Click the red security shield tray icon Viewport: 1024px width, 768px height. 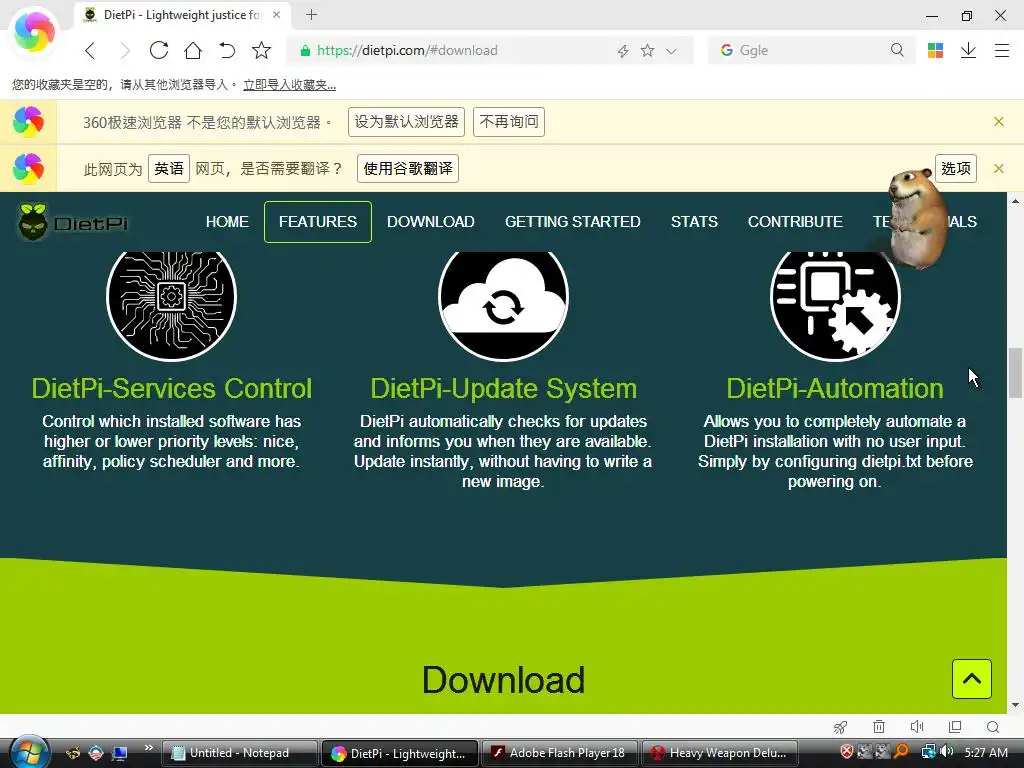[x=846, y=752]
